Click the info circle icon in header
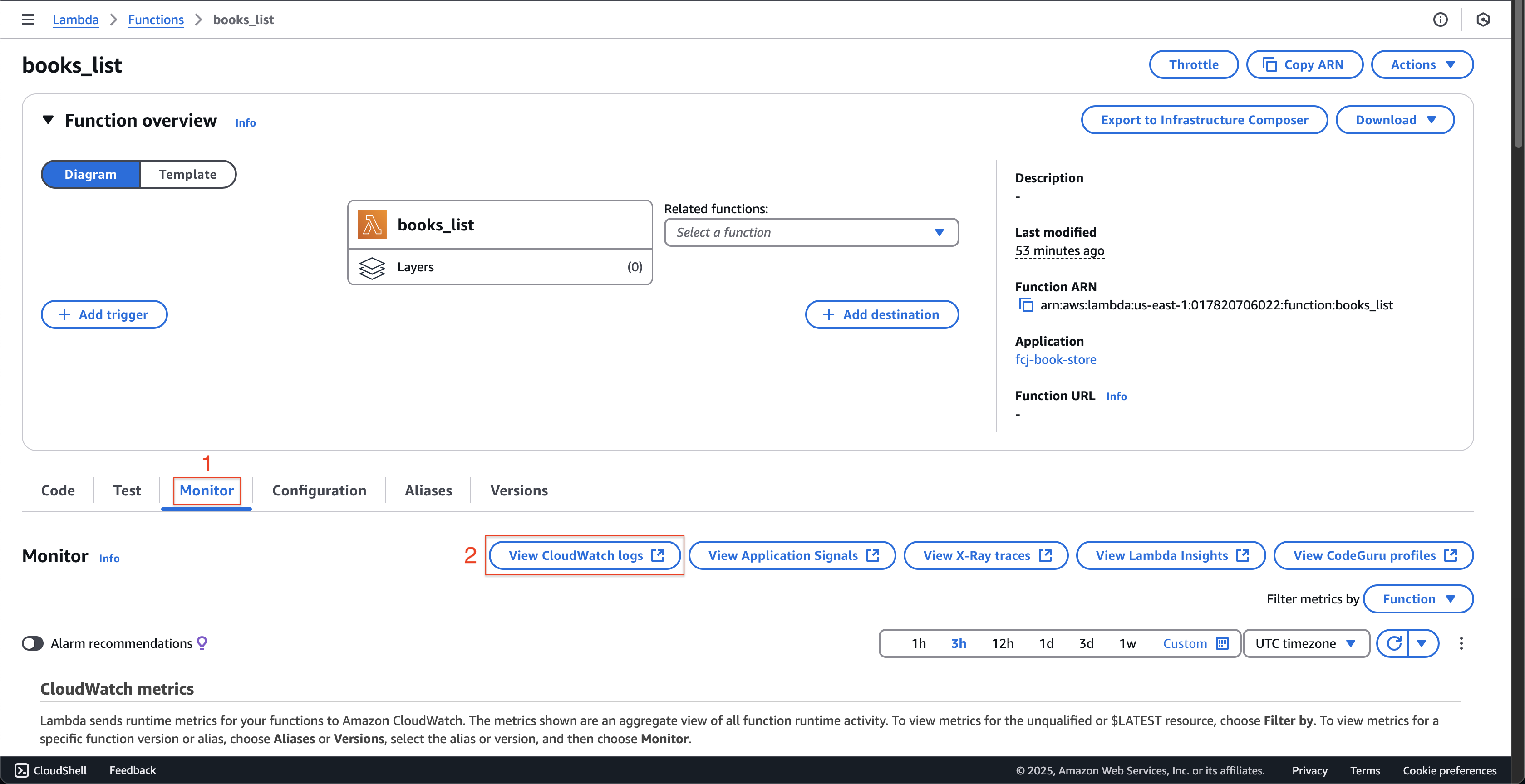 point(1440,20)
